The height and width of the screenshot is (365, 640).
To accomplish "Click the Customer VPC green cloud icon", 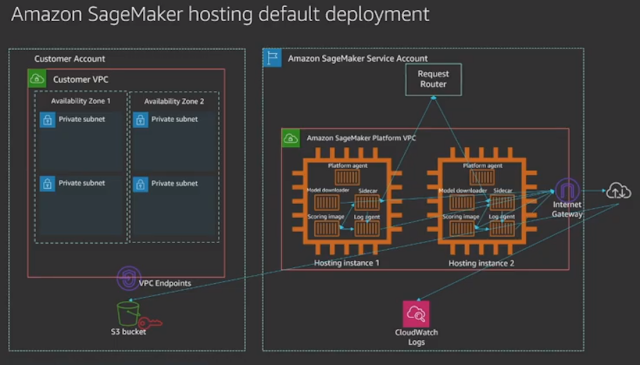I will tap(37, 79).
